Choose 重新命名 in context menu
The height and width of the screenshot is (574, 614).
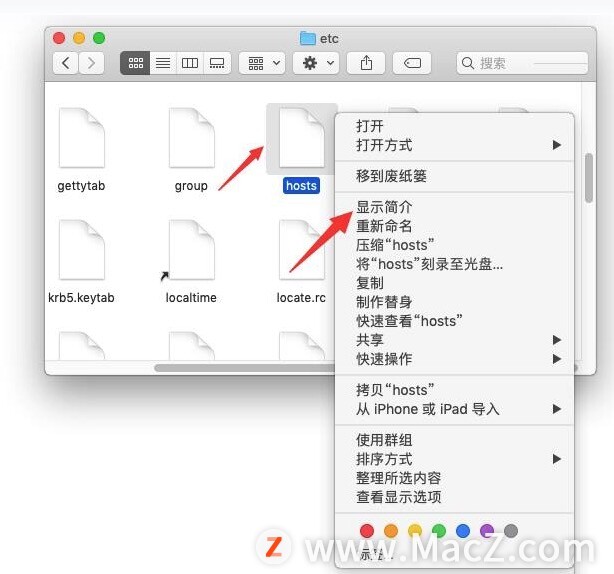click(454, 226)
